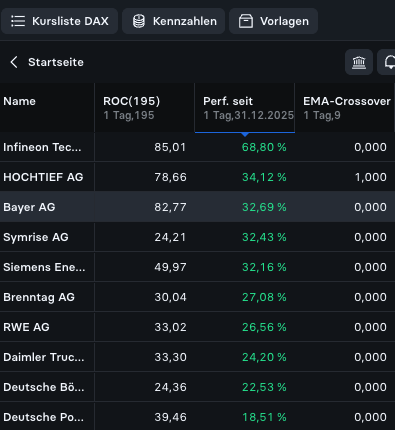Click the bell notification icon

388,62
